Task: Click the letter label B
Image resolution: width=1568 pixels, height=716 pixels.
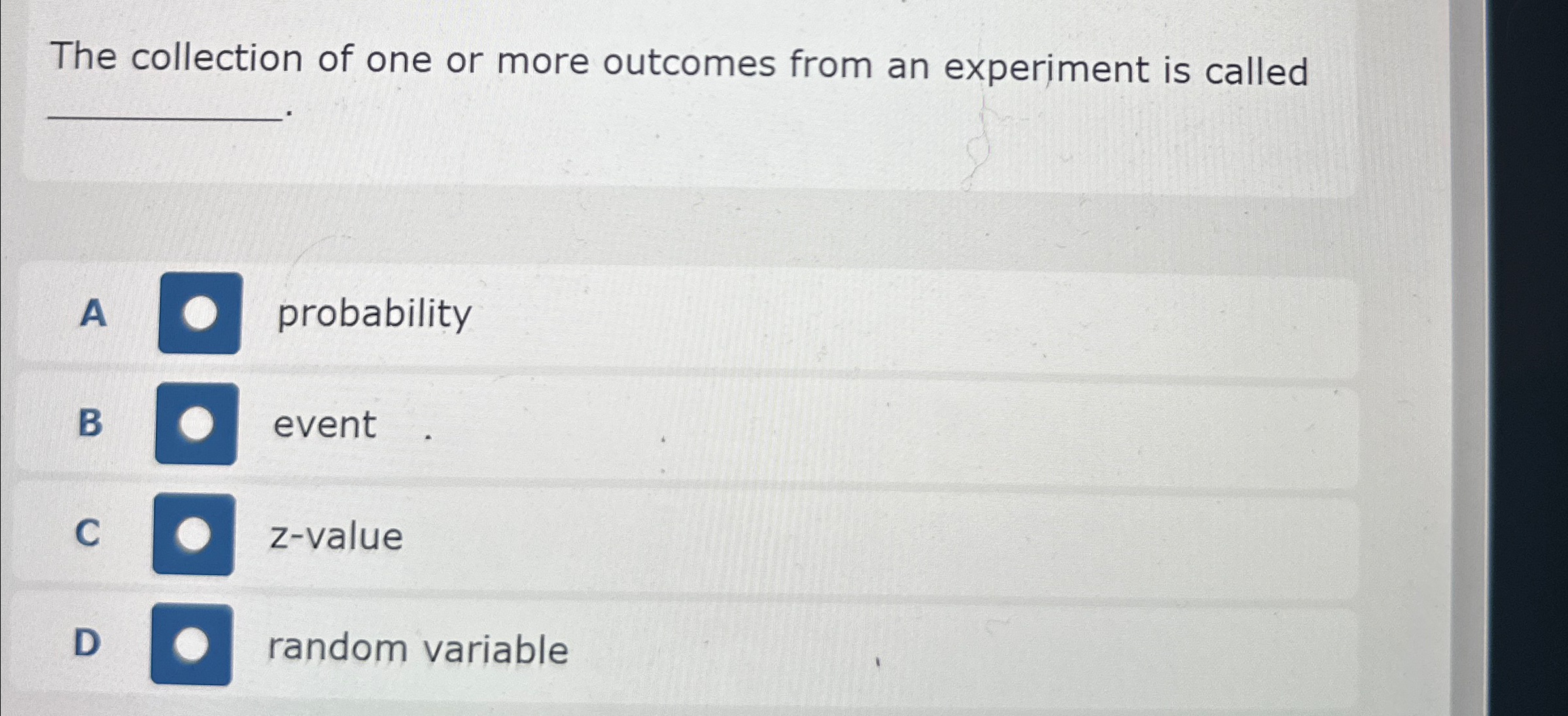Action: [90, 424]
